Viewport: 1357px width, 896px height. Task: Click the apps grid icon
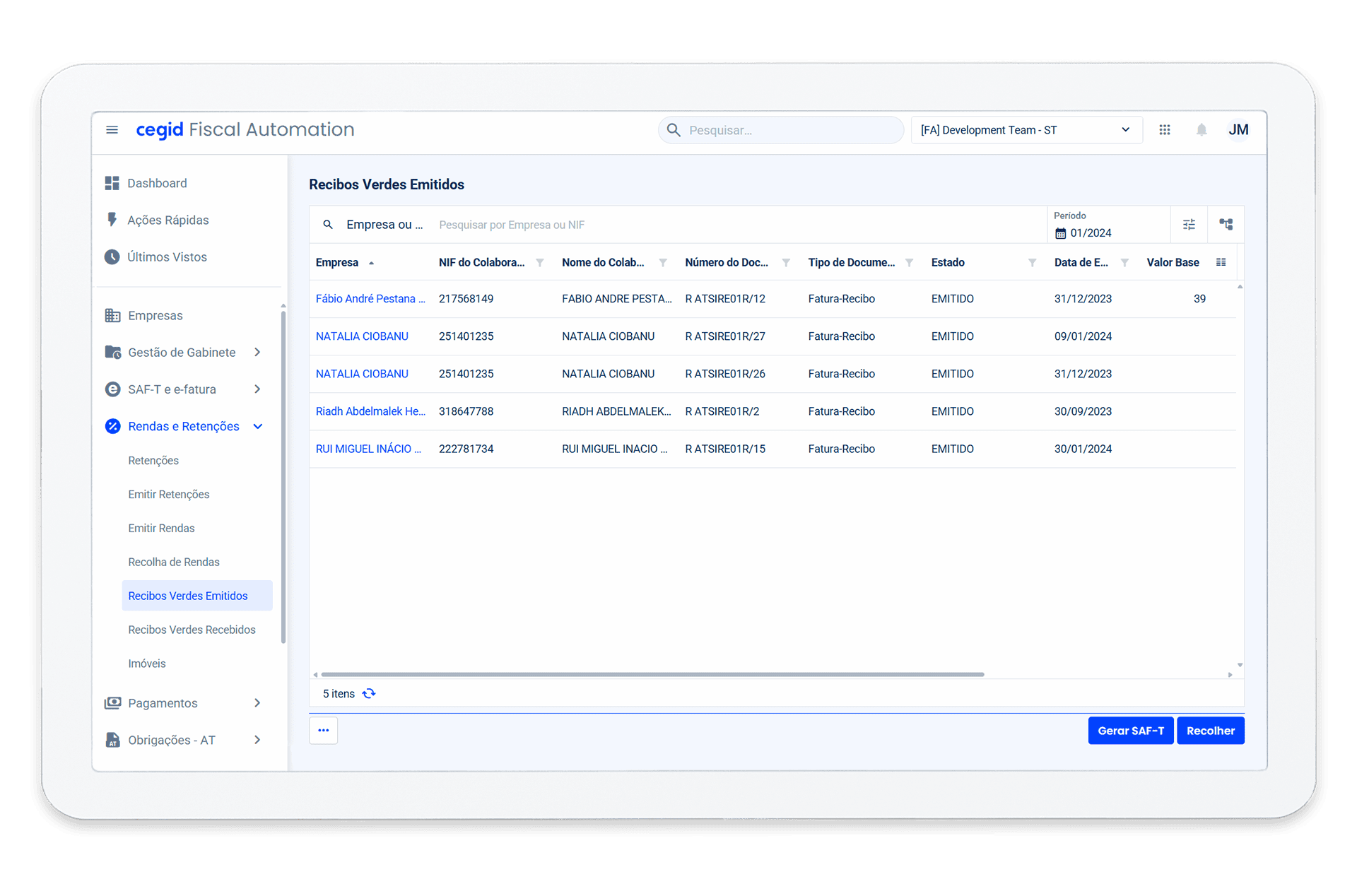tap(1165, 130)
